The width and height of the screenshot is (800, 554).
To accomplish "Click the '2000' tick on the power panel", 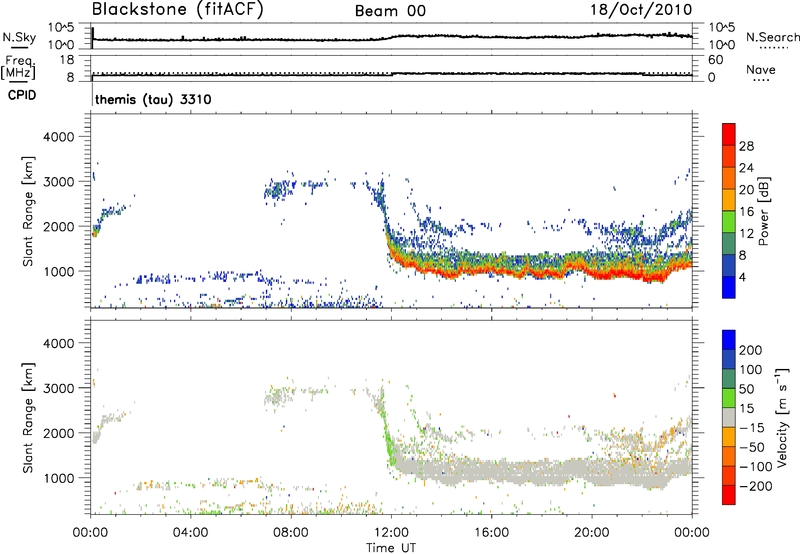I will point(59,226).
